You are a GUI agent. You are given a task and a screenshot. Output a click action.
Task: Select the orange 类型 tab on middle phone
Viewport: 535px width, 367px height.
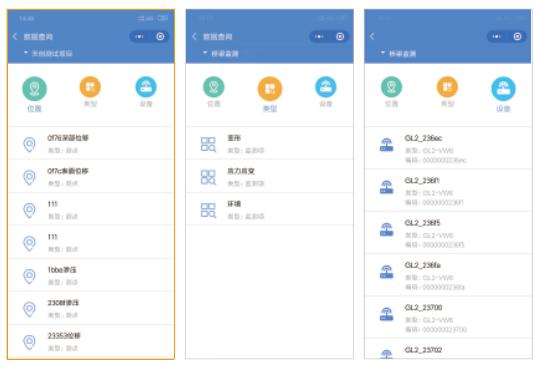270,94
